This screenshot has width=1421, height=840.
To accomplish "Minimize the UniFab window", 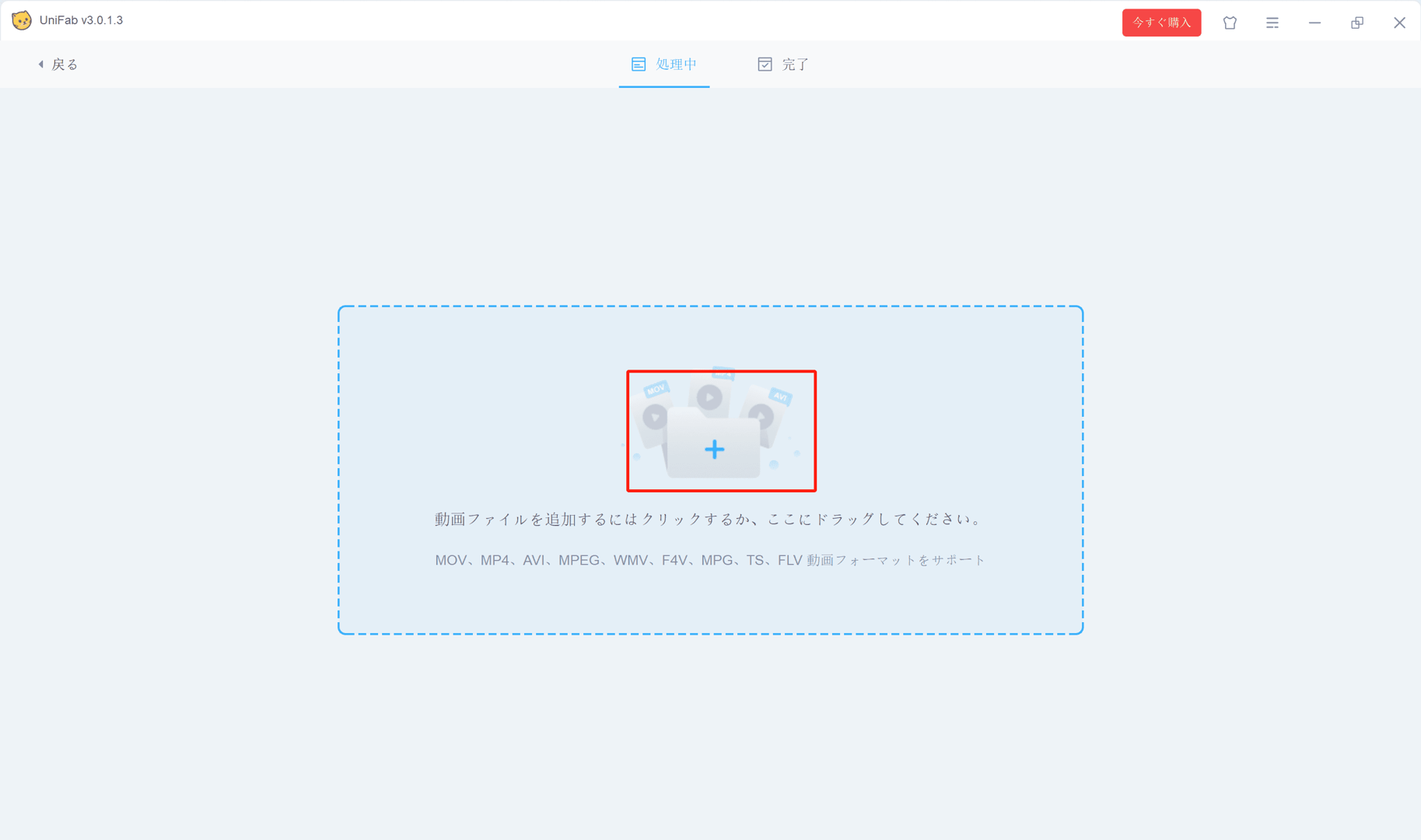I will [x=1314, y=23].
